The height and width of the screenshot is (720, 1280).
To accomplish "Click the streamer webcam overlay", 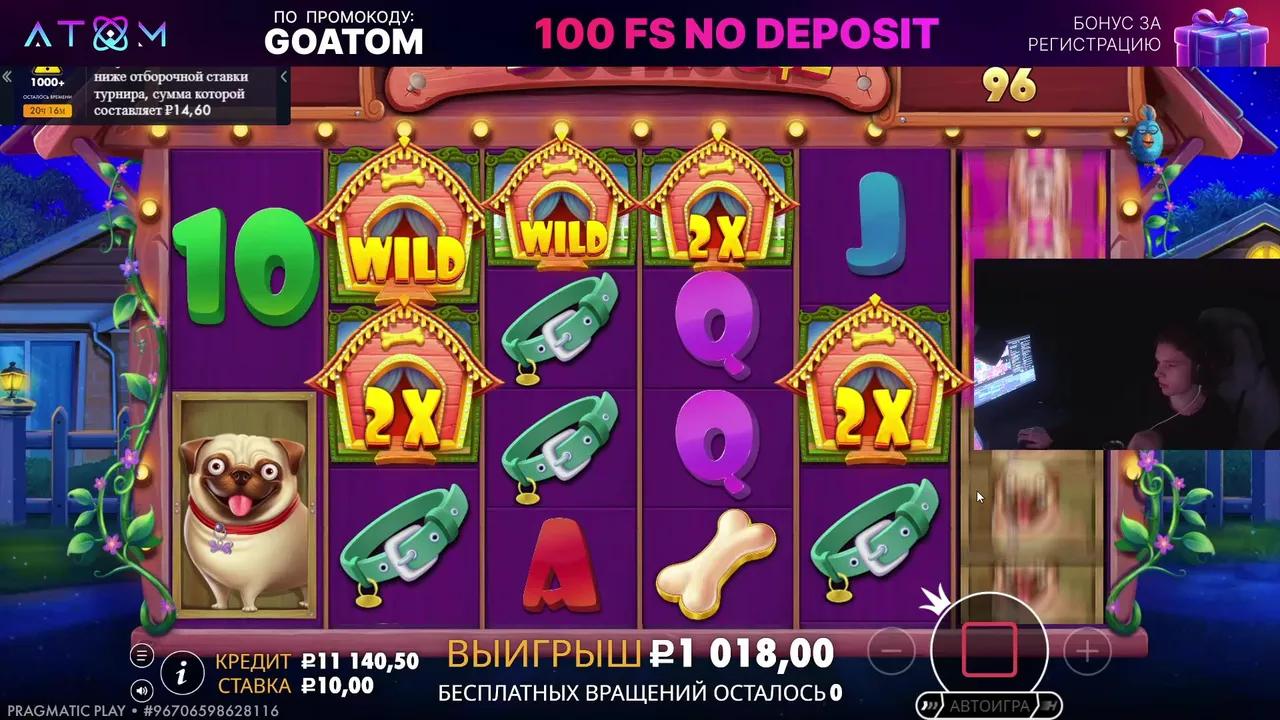I will tap(1127, 354).
